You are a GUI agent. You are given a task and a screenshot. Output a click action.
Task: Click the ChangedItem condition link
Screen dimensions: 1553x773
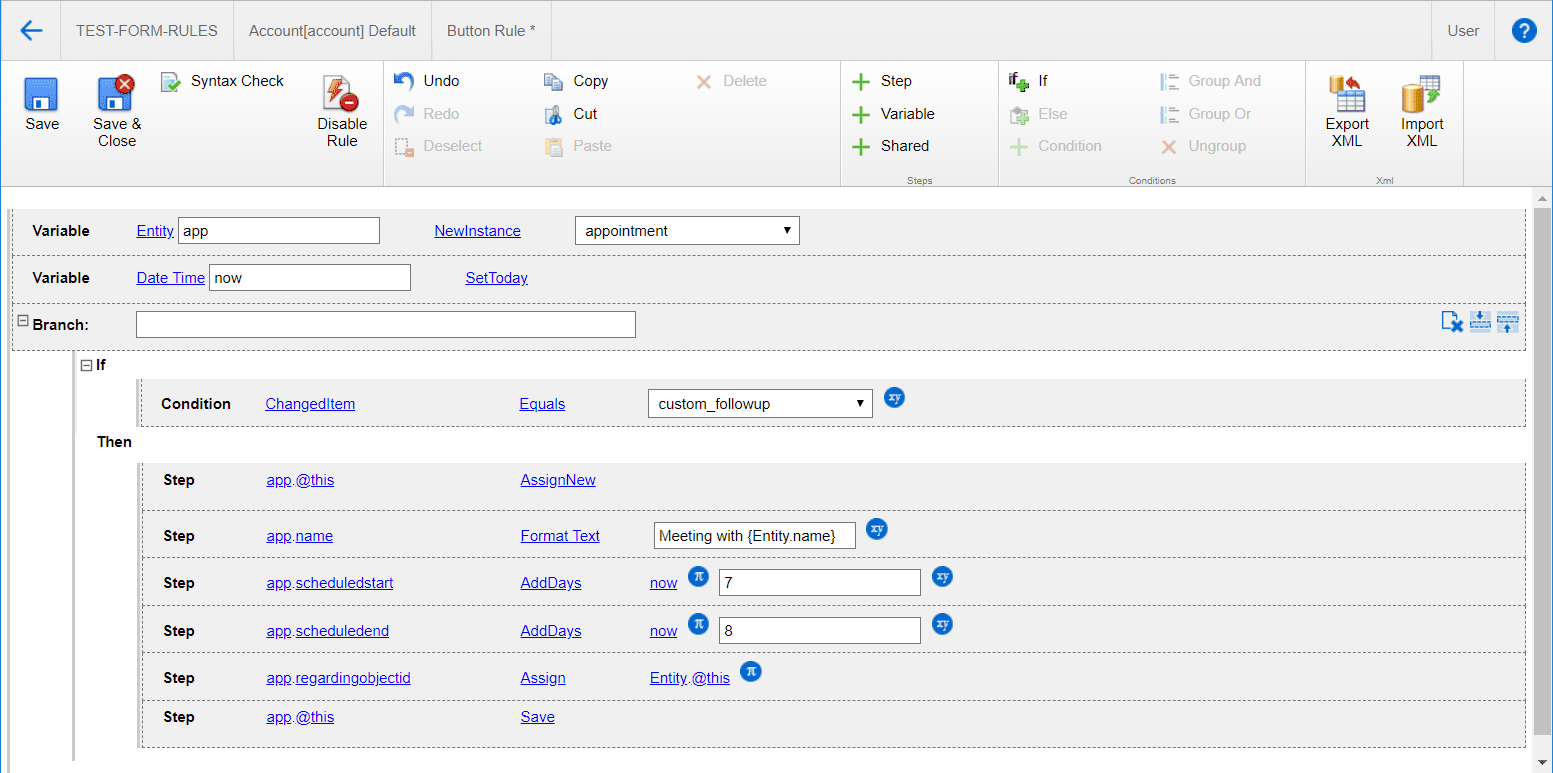[310, 404]
